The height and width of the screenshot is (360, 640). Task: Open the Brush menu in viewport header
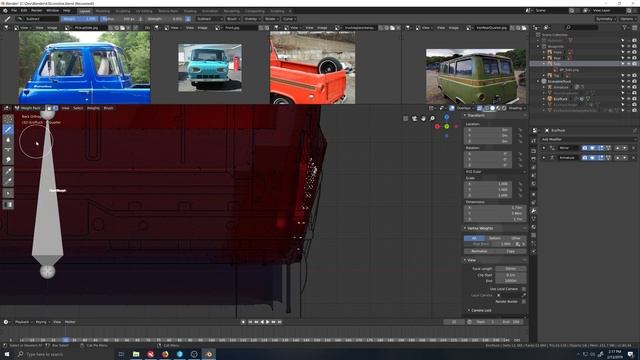click(x=108, y=108)
